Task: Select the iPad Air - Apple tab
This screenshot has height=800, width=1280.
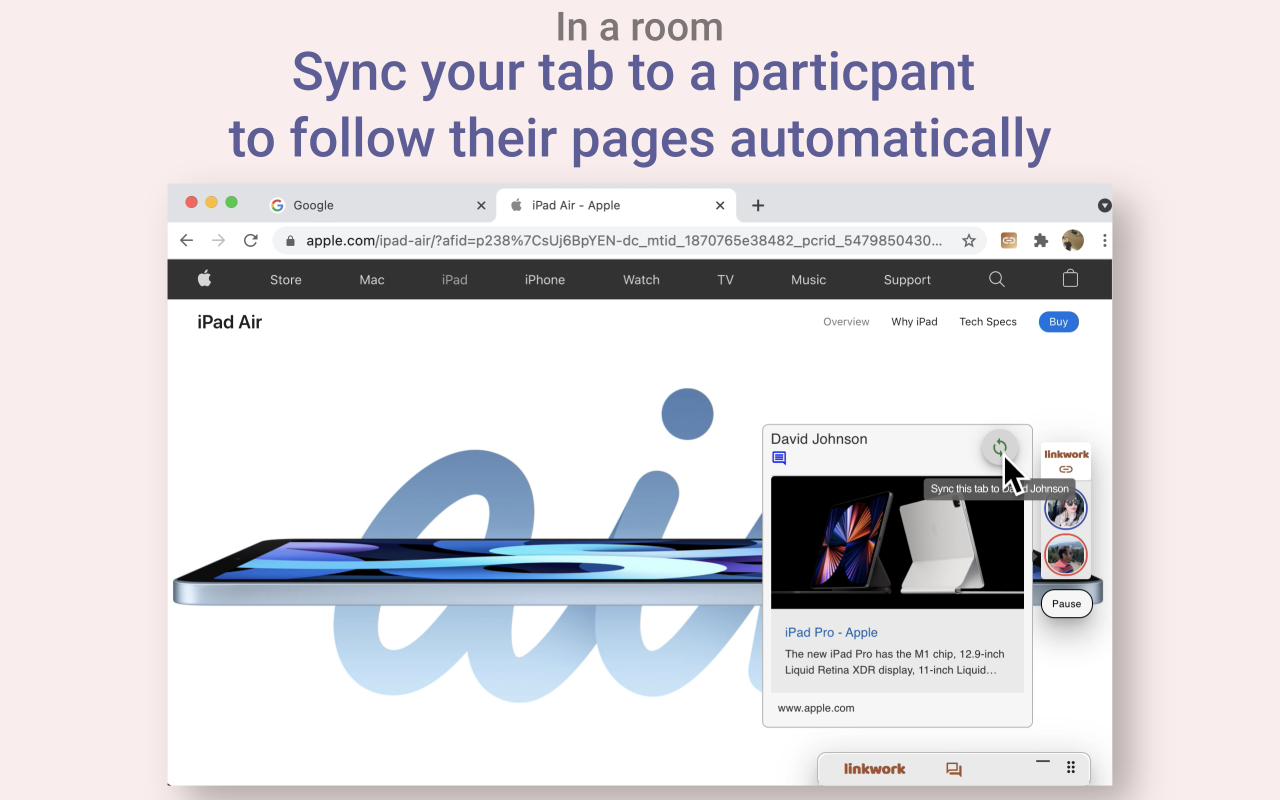Action: [616, 205]
